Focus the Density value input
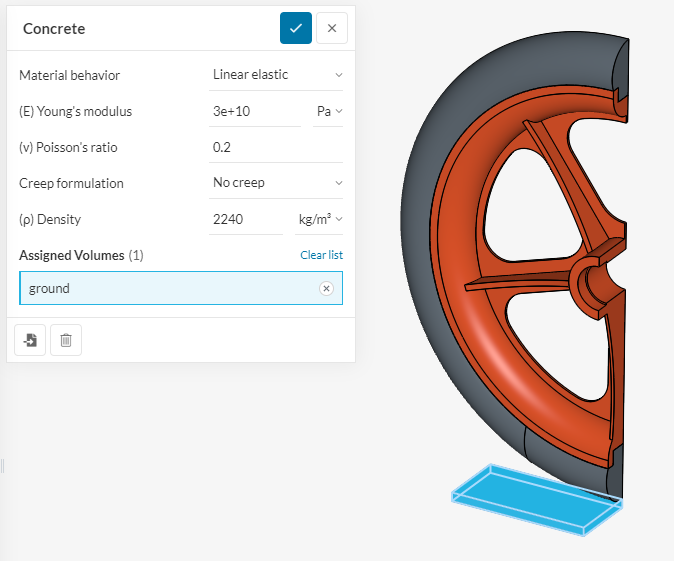 click(x=245, y=219)
